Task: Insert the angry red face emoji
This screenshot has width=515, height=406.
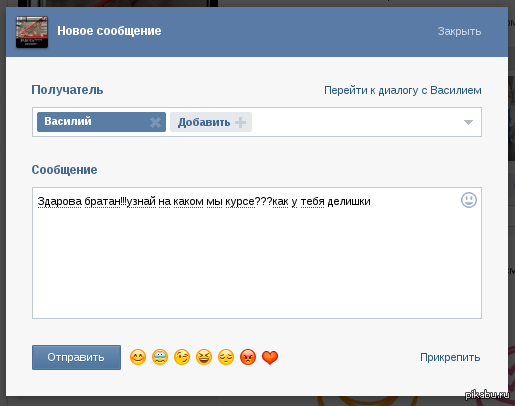Action: (x=248, y=357)
